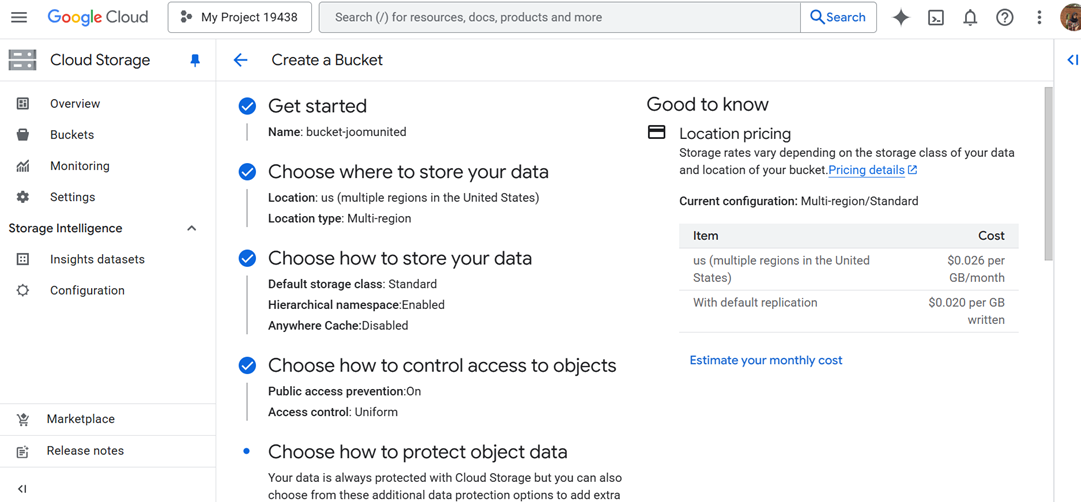Open the main navigation hamburger menu
Screen dimensions: 1081x502
(19, 17)
